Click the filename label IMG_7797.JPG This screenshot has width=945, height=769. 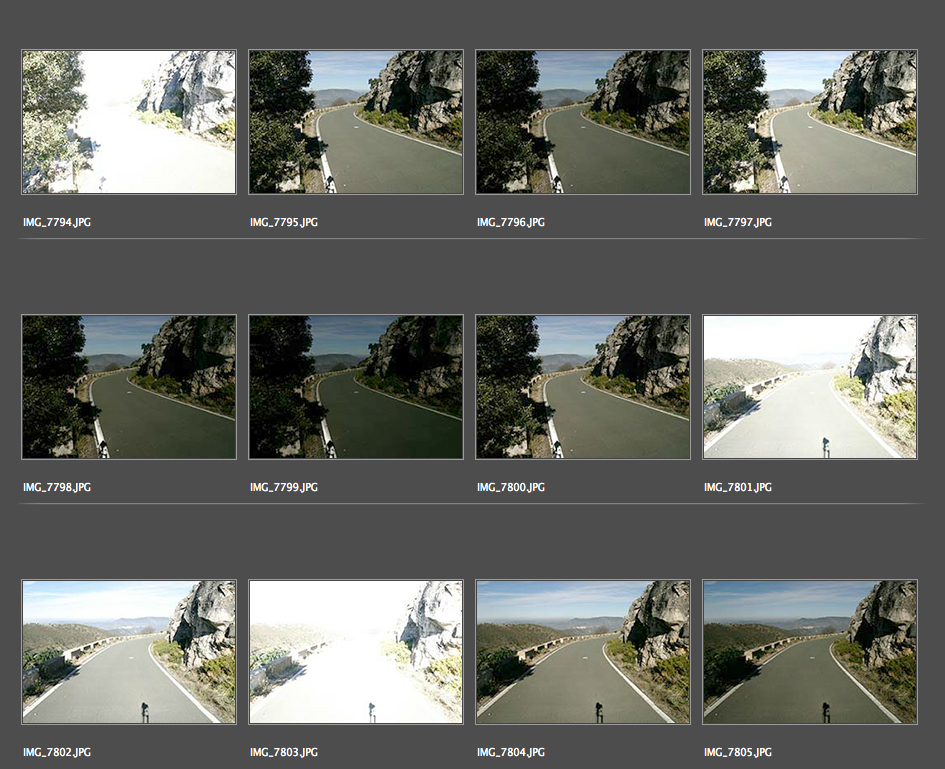tap(738, 222)
